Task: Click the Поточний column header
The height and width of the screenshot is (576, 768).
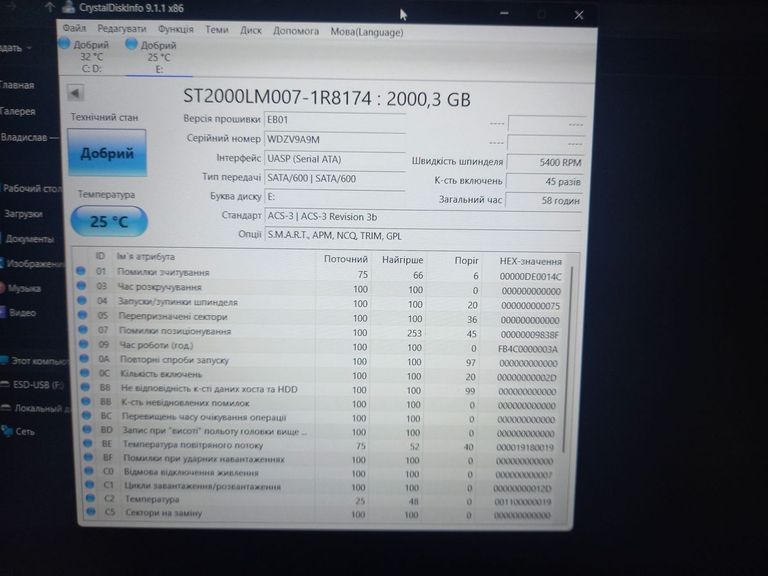Action: pyautogui.click(x=345, y=259)
